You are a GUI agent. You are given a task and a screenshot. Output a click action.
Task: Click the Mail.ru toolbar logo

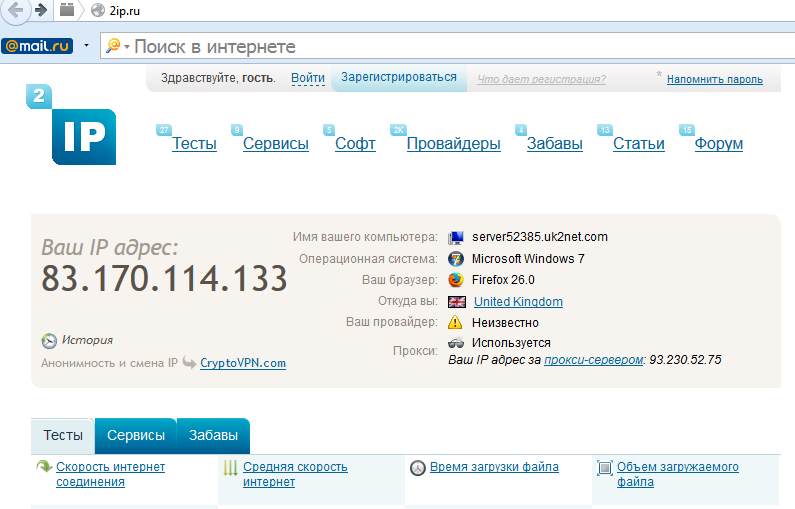click(x=37, y=46)
